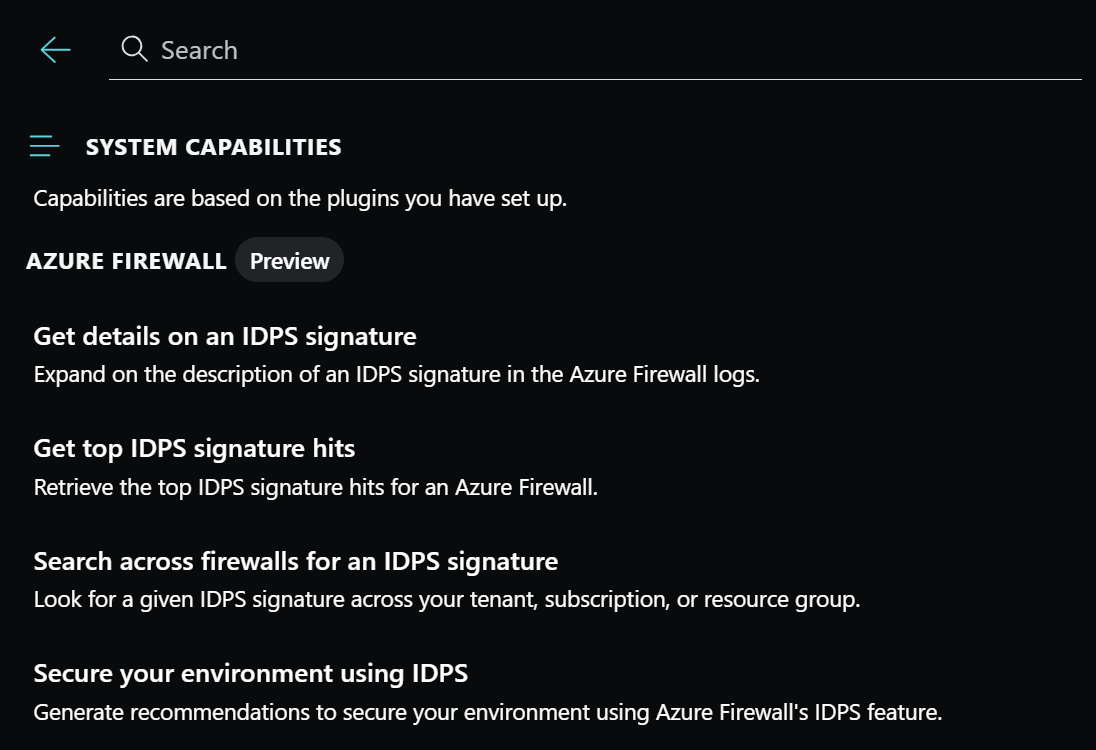The height and width of the screenshot is (750, 1096).
Task: Select the SYSTEM CAPABILITIES heading
Action: 213,147
